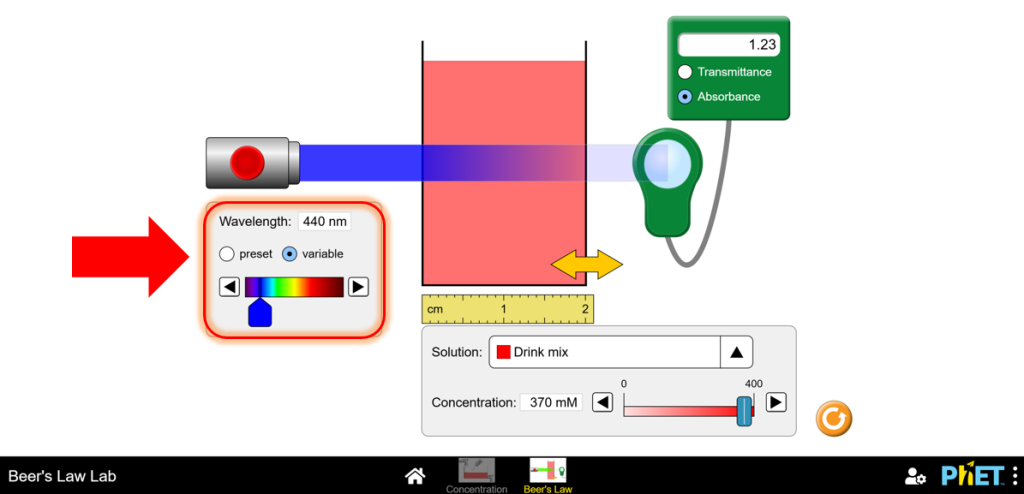Click the blue wavelength slider thumb
Screen dimensions: 1024x494
(x=260, y=313)
